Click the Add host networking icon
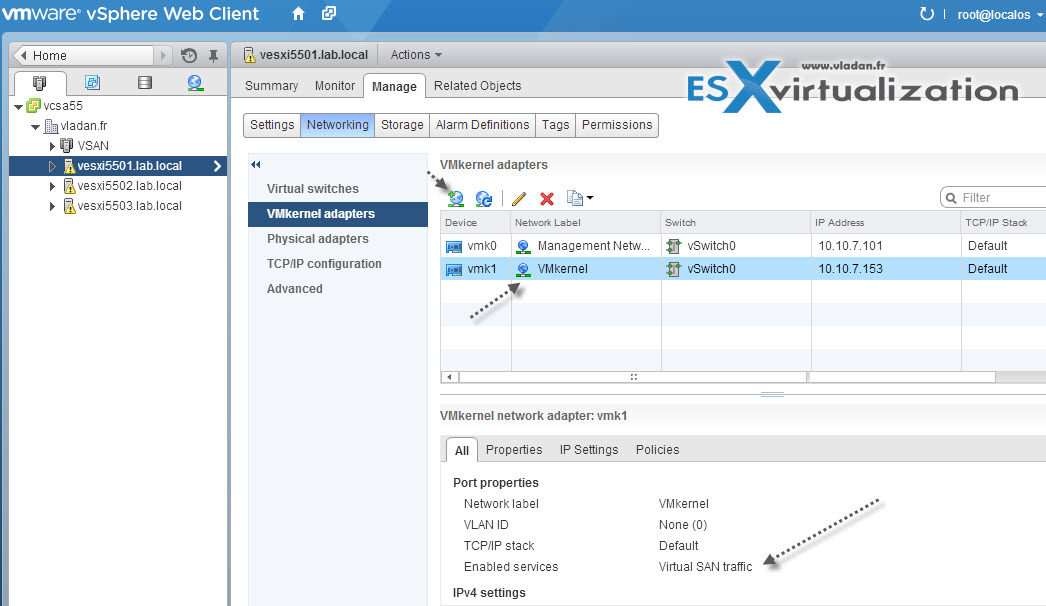 (456, 198)
